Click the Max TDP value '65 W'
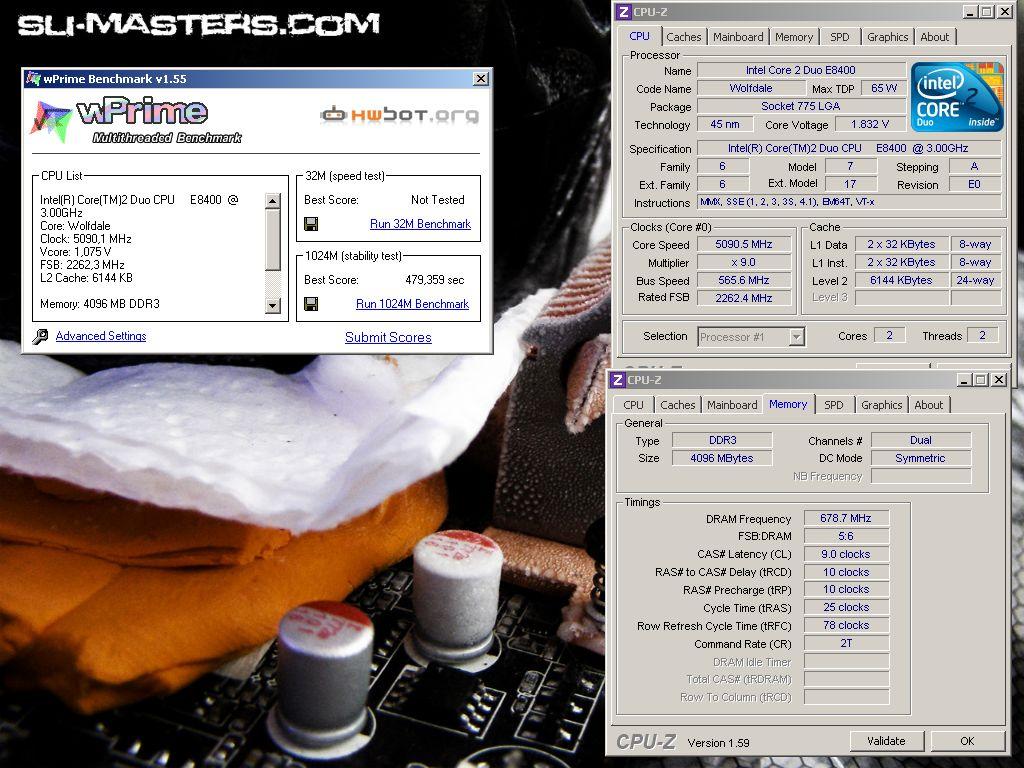This screenshot has width=1024, height=768. [884, 88]
